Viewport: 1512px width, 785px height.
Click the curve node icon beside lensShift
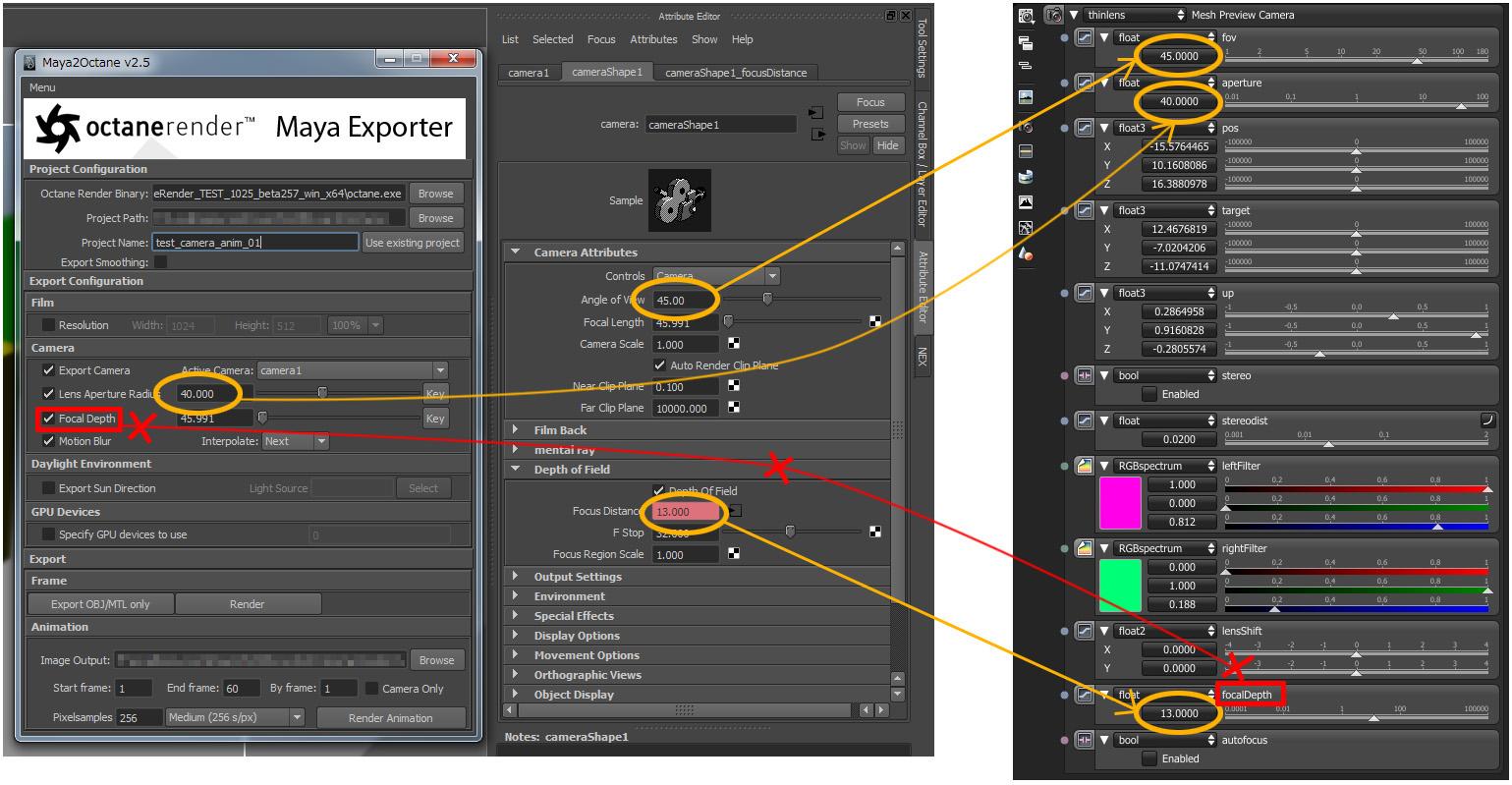coord(1085,631)
